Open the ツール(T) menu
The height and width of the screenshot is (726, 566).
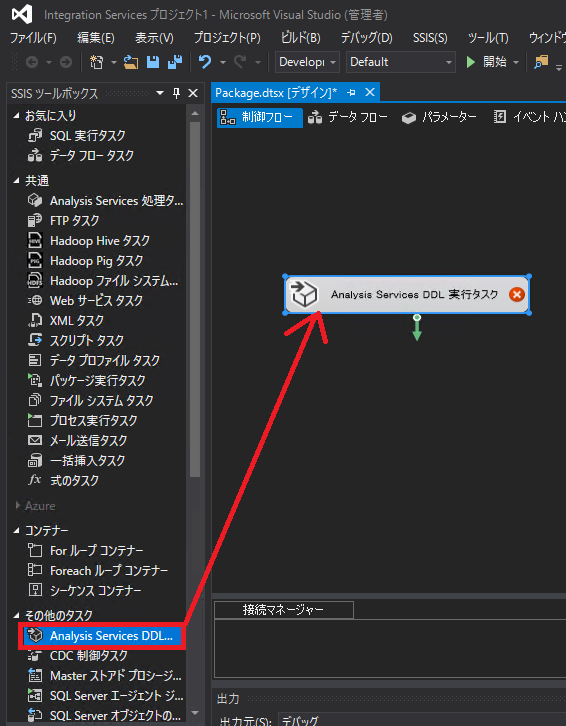(x=488, y=38)
